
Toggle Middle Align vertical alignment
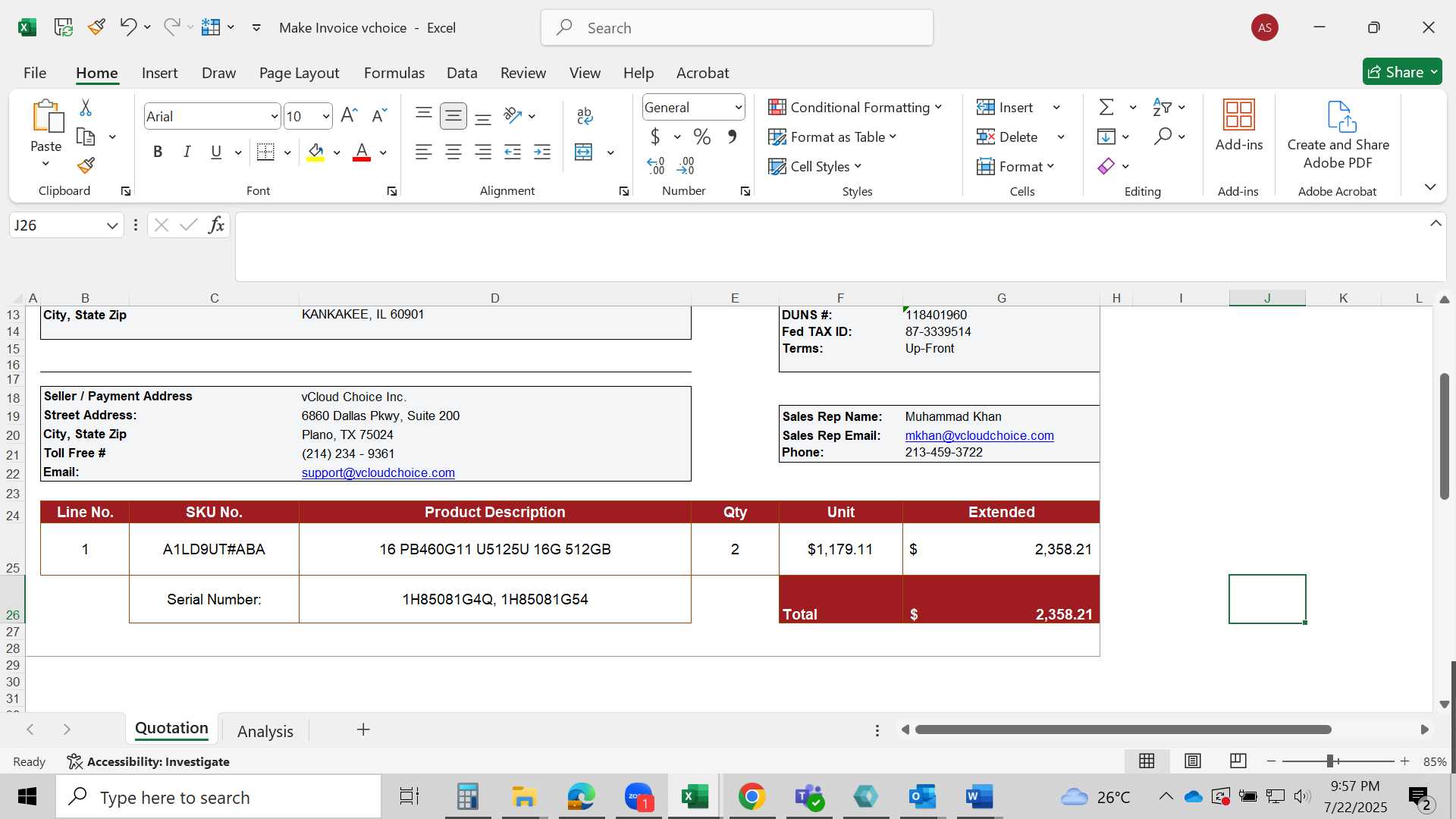click(x=453, y=115)
